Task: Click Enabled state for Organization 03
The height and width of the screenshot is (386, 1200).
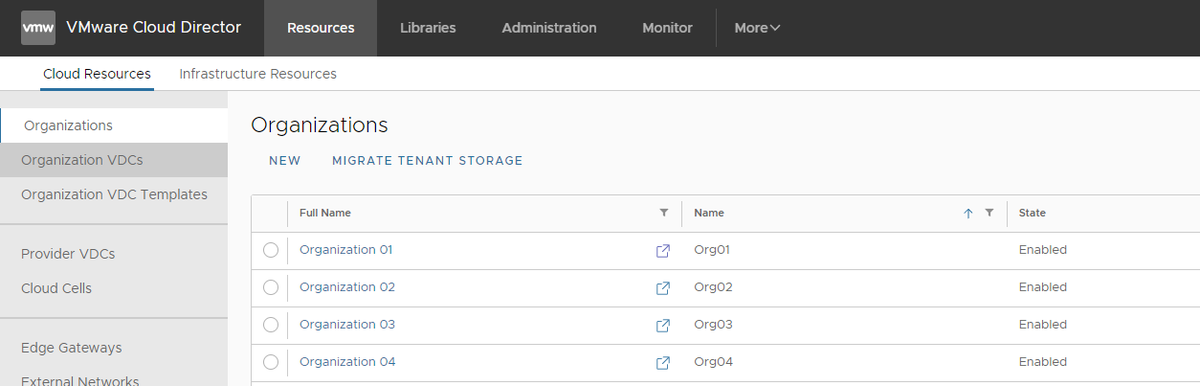Action: (x=1043, y=325)
